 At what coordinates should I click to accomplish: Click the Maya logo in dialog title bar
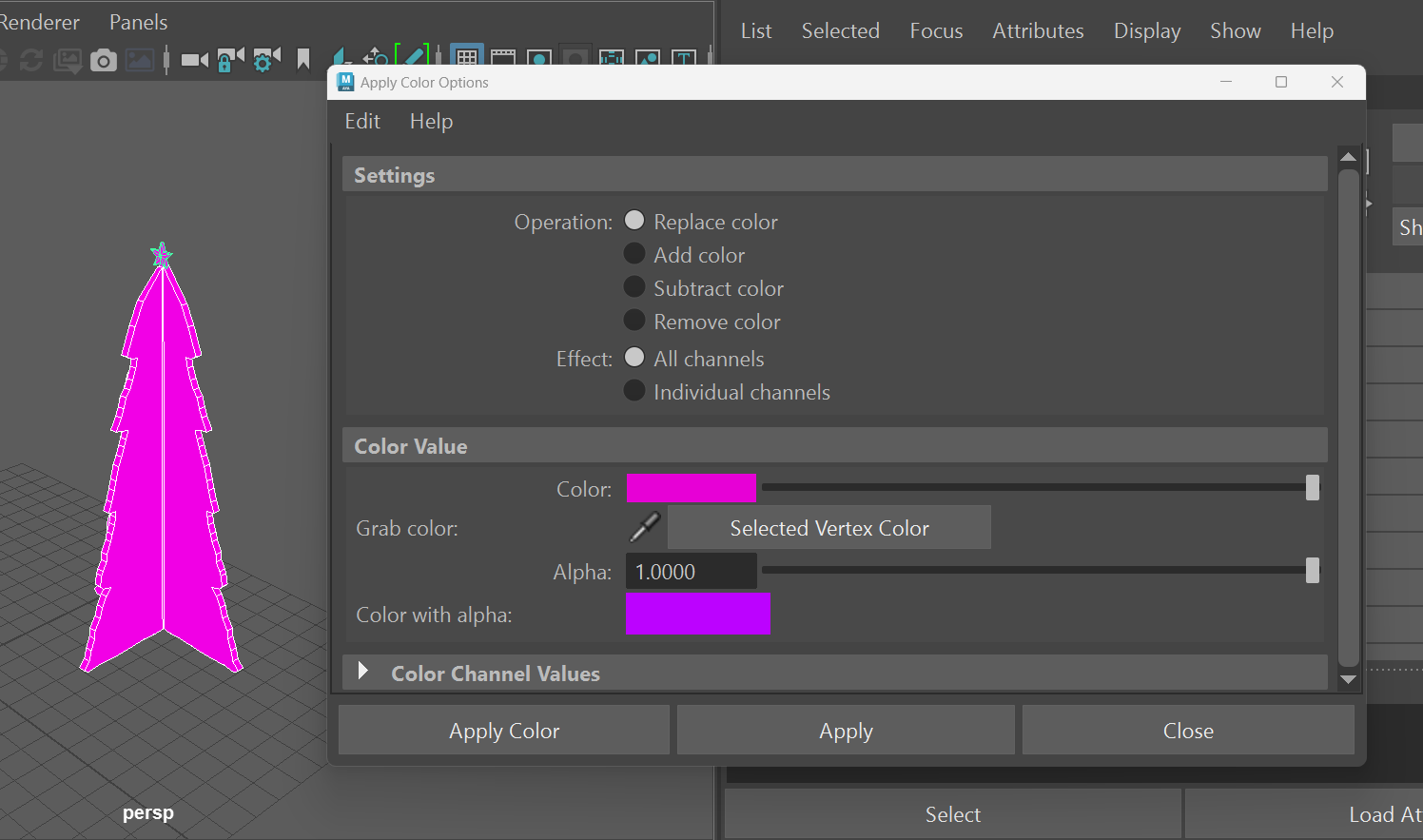[345, 82]
